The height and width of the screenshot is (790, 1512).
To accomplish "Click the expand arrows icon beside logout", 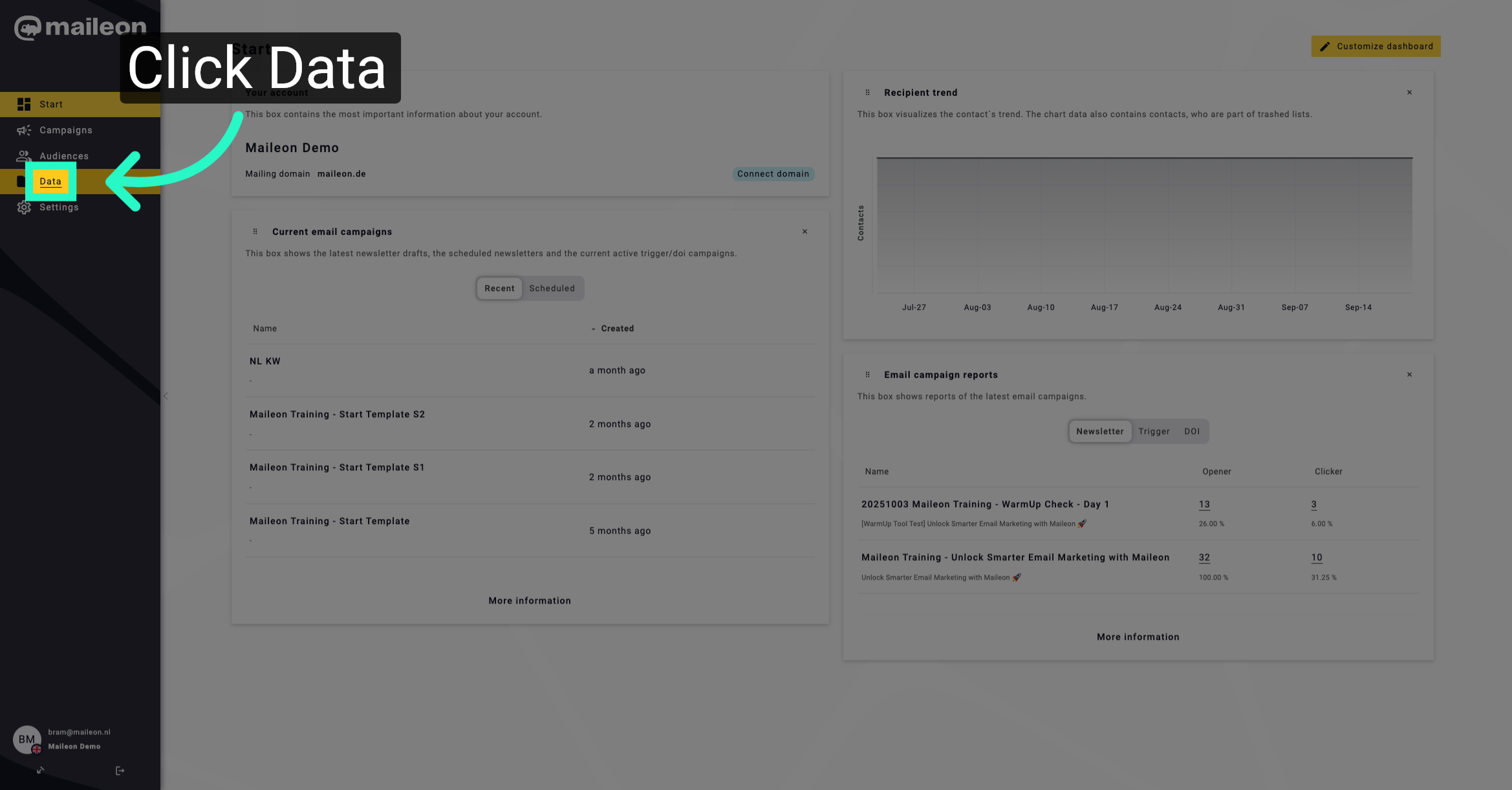I will point(40,770).
